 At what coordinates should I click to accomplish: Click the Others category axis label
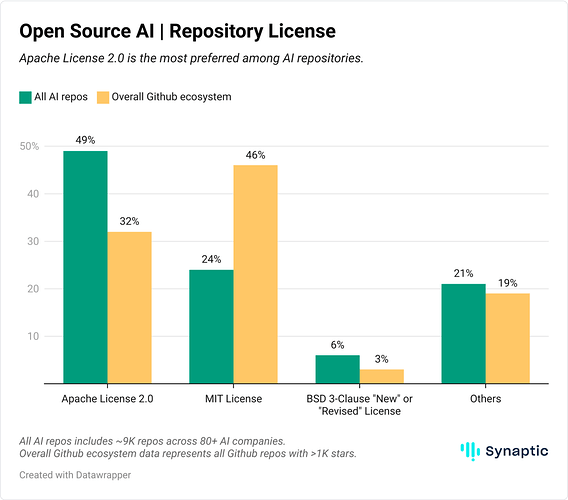[486, 399]
